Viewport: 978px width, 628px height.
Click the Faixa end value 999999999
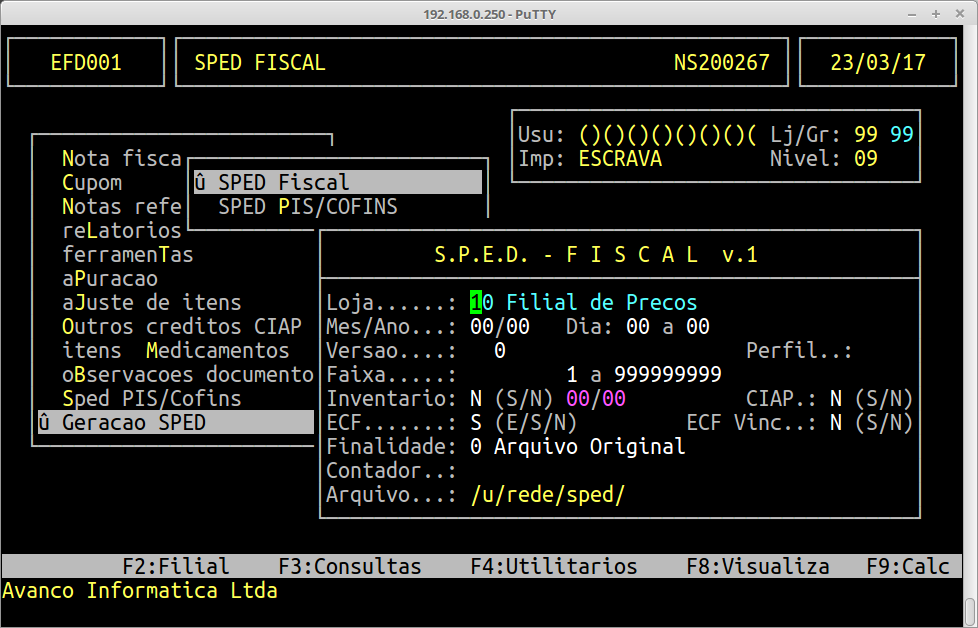pos(668,375)
